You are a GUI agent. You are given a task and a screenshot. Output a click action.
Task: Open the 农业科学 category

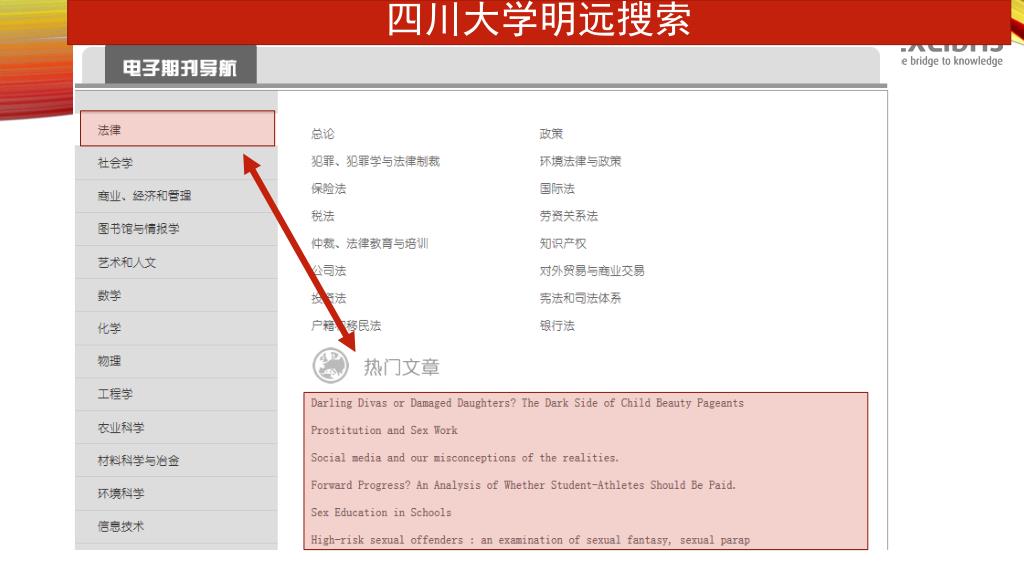coord(176,428)
